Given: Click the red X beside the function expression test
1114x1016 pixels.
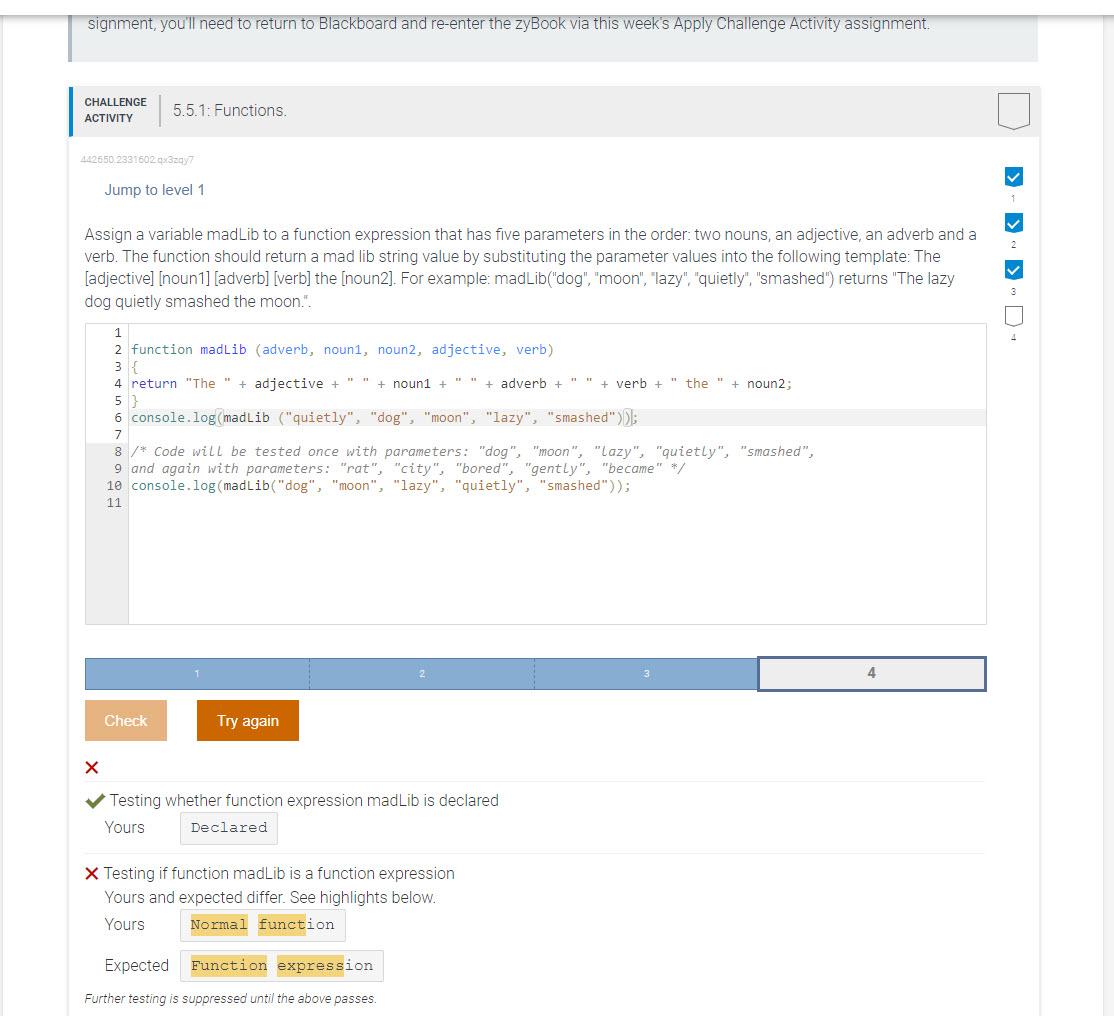Looking at the screenshot, I should (90, 873).
